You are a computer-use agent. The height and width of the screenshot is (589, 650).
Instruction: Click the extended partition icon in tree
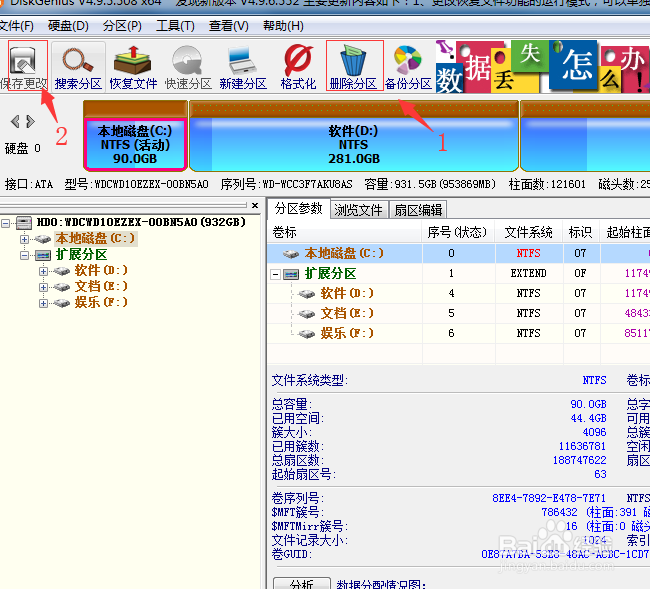43,255
